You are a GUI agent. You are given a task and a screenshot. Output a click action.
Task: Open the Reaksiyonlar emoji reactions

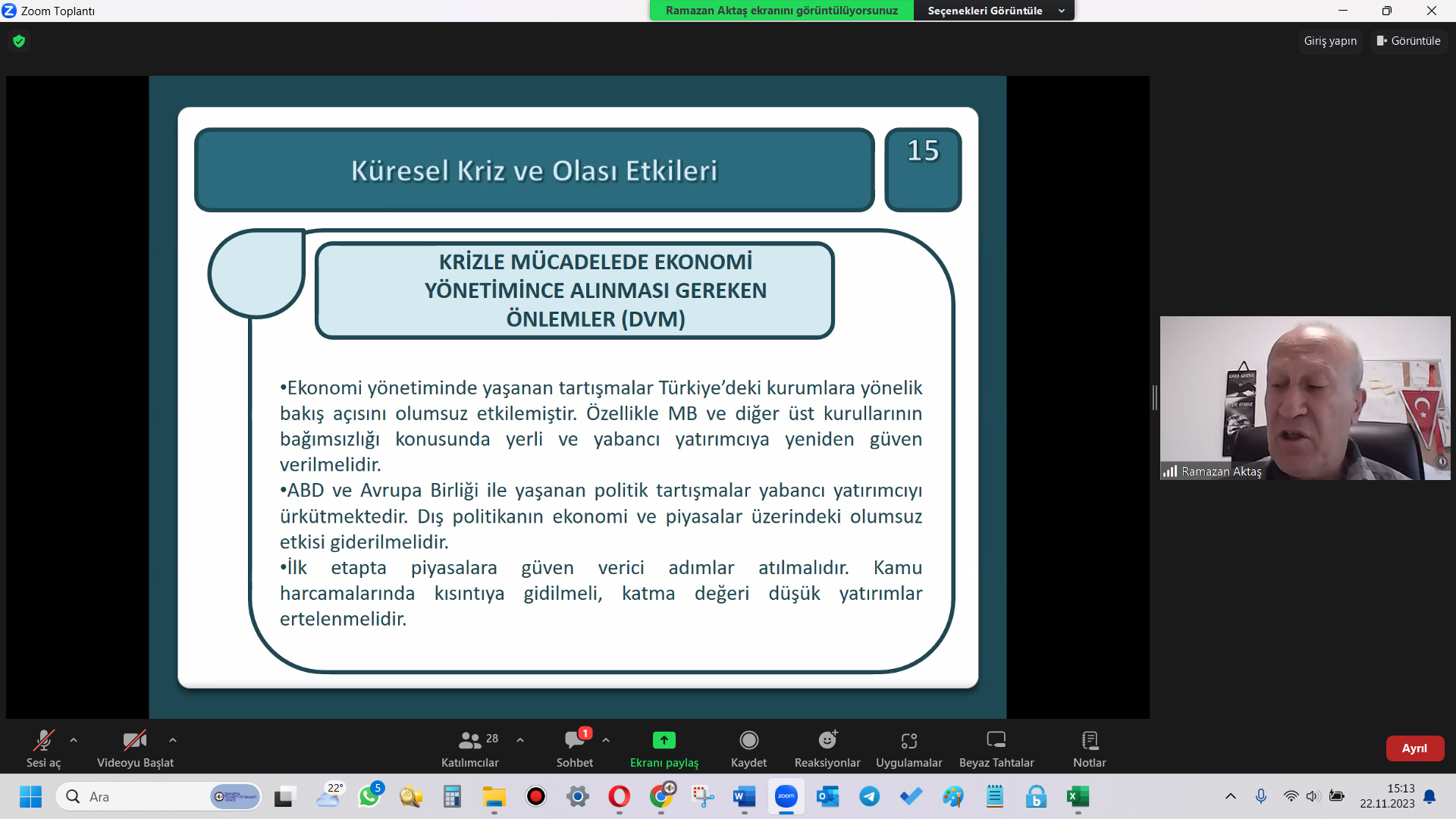[827, 748]
